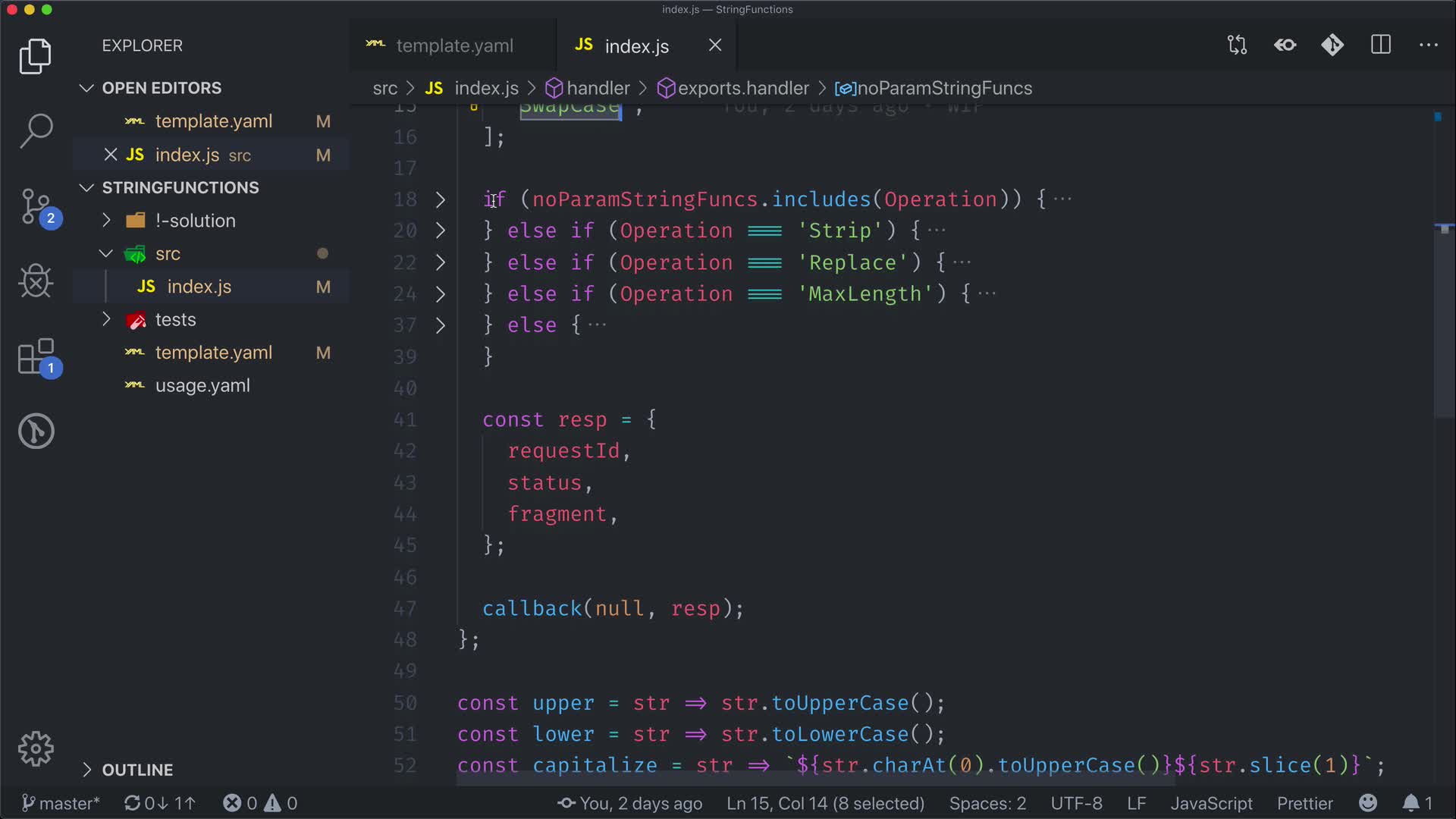
Task: Open the Extensions view icon
Action: click(x=36, y=356)
